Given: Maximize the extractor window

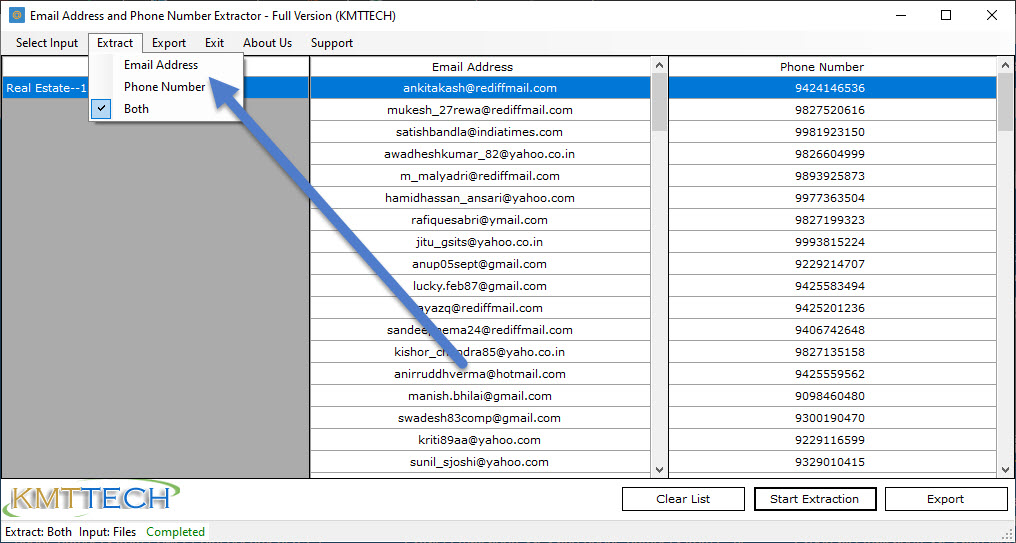Looking at the screenshot, I should [946, 15].
